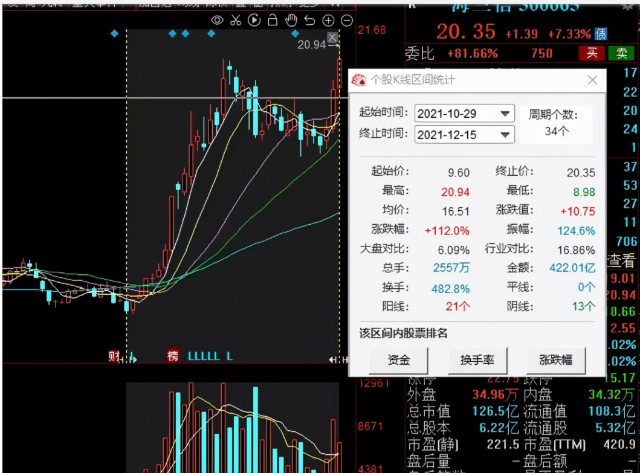Click the 资金 ranking button

(x=398, y=360)
